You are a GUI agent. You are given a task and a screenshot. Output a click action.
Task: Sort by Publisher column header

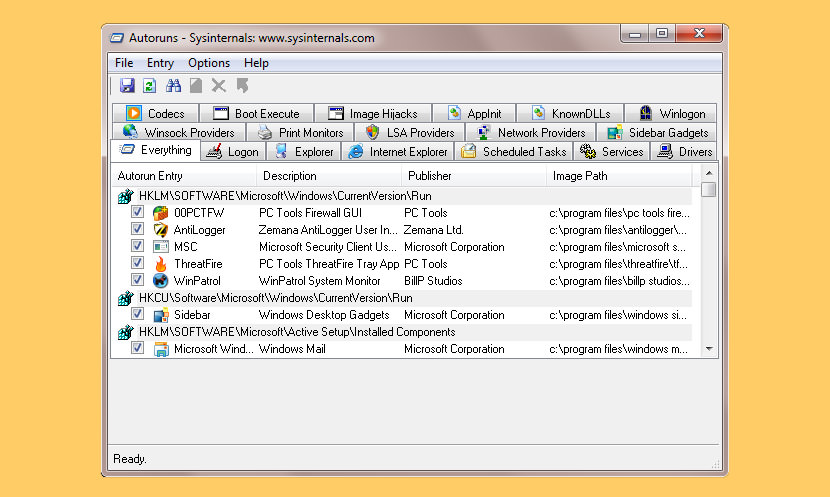(x=474, y=176)
